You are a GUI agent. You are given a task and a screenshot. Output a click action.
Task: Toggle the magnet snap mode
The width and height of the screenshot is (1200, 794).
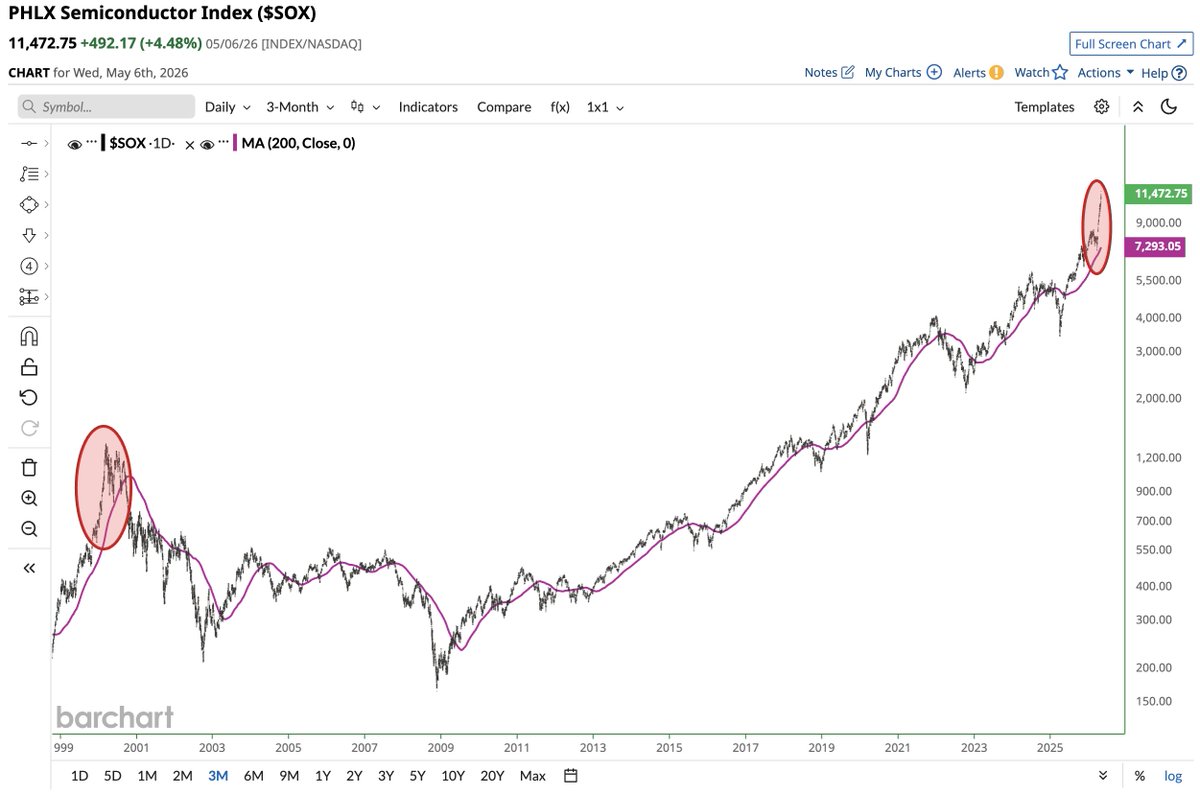(29, 336)
